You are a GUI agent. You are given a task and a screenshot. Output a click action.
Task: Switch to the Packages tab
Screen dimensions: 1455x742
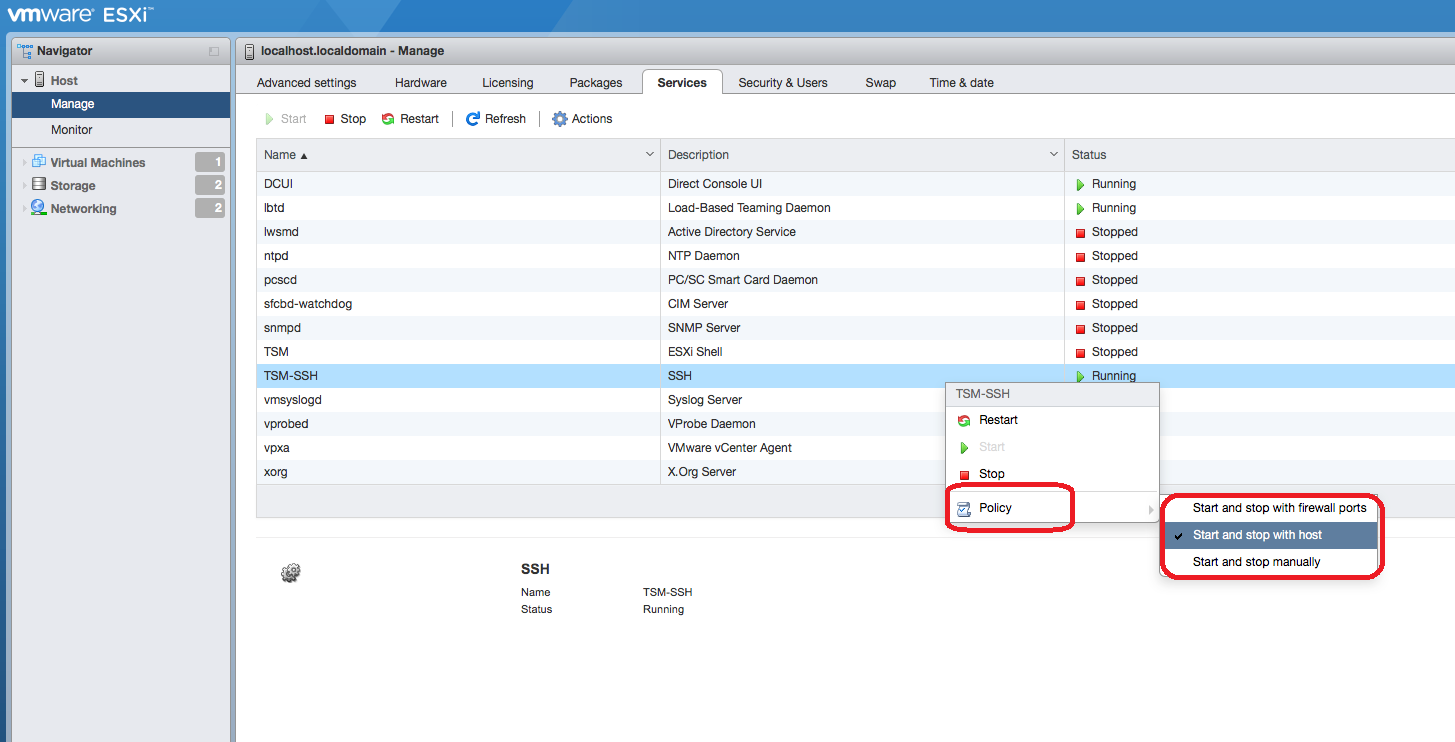[x=596, y=83]
